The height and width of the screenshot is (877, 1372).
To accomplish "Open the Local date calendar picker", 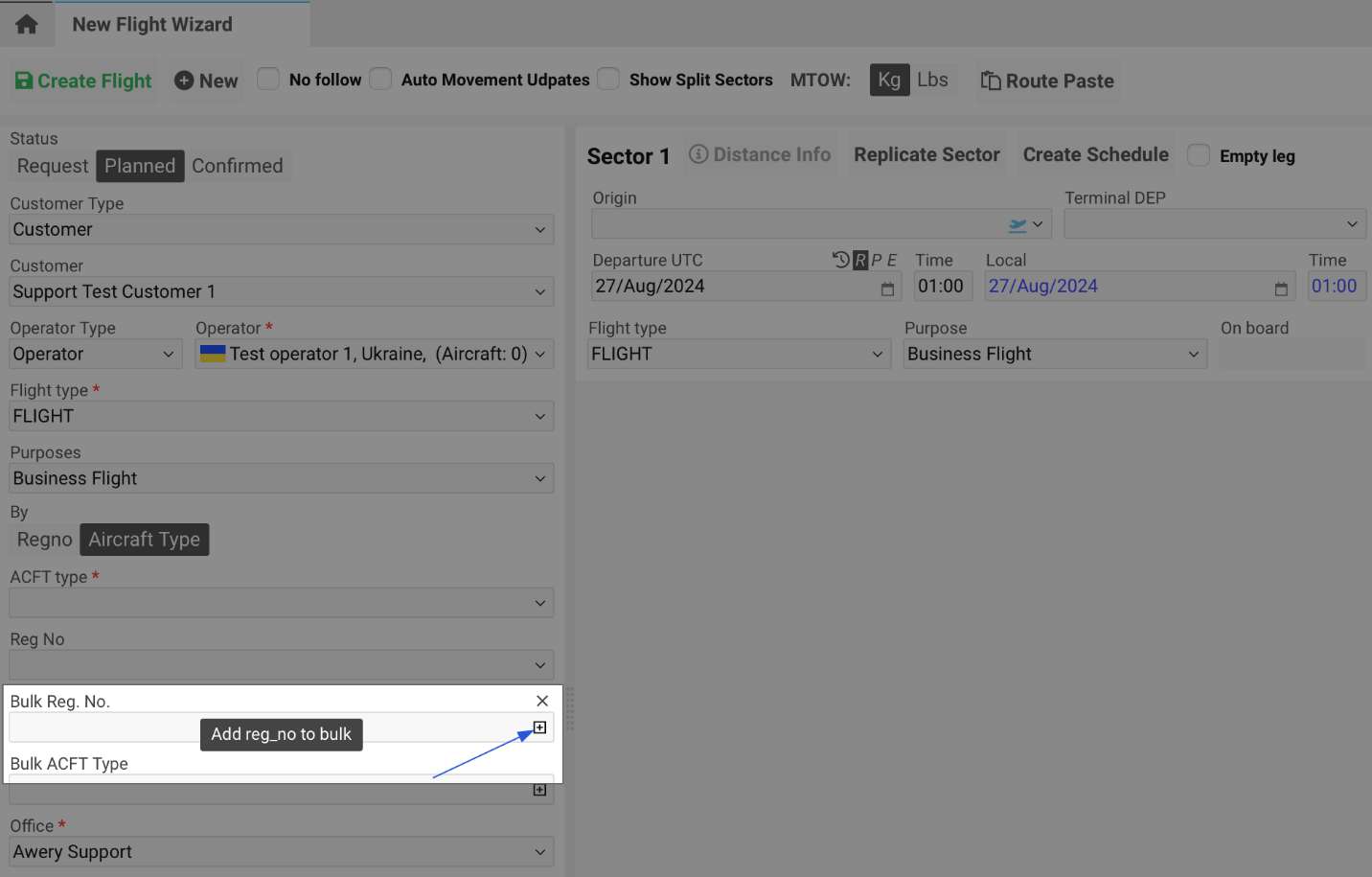I will pos(1281,287).
